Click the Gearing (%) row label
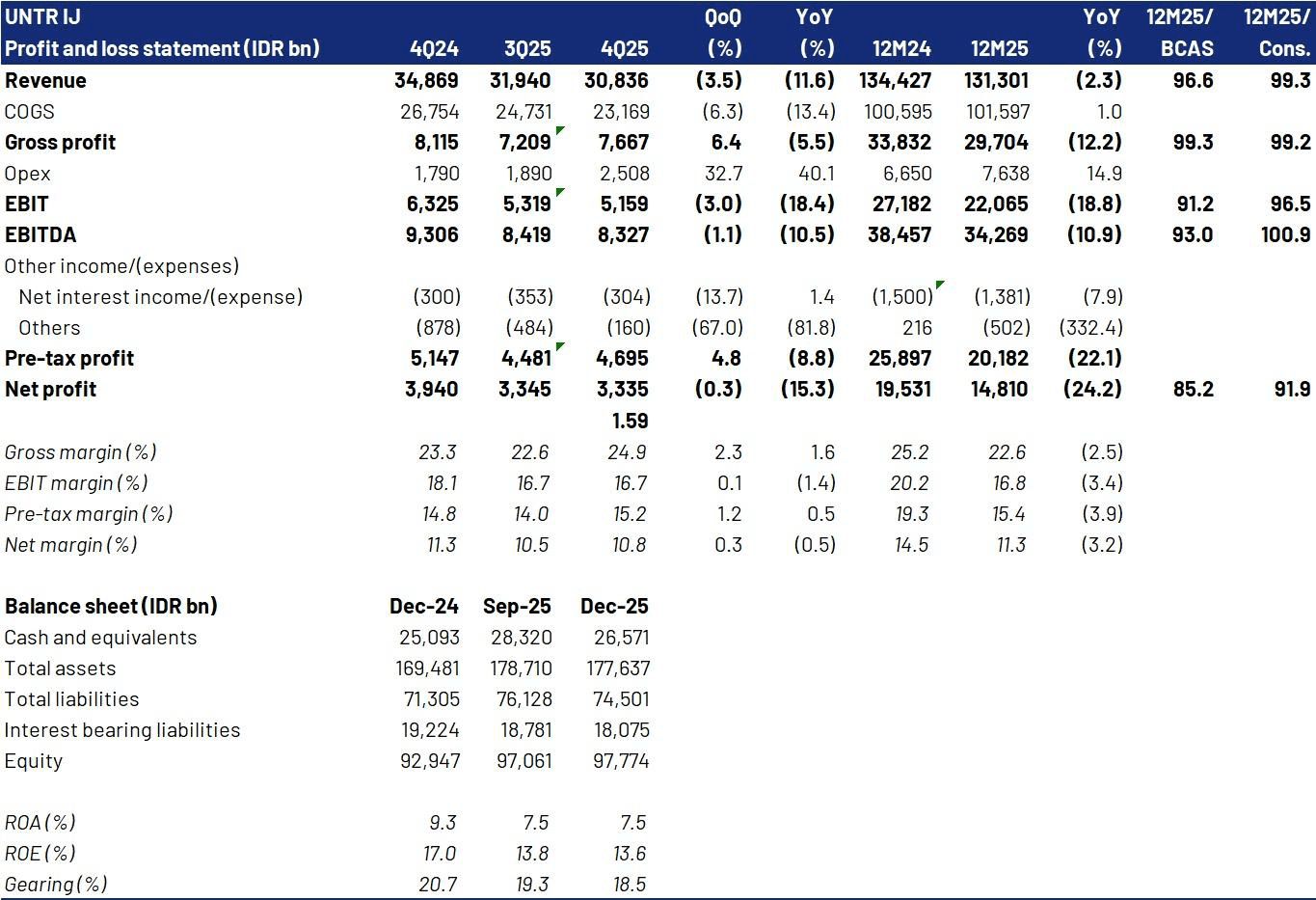Viewport: 1316px width, 900px height. (56, 885)
